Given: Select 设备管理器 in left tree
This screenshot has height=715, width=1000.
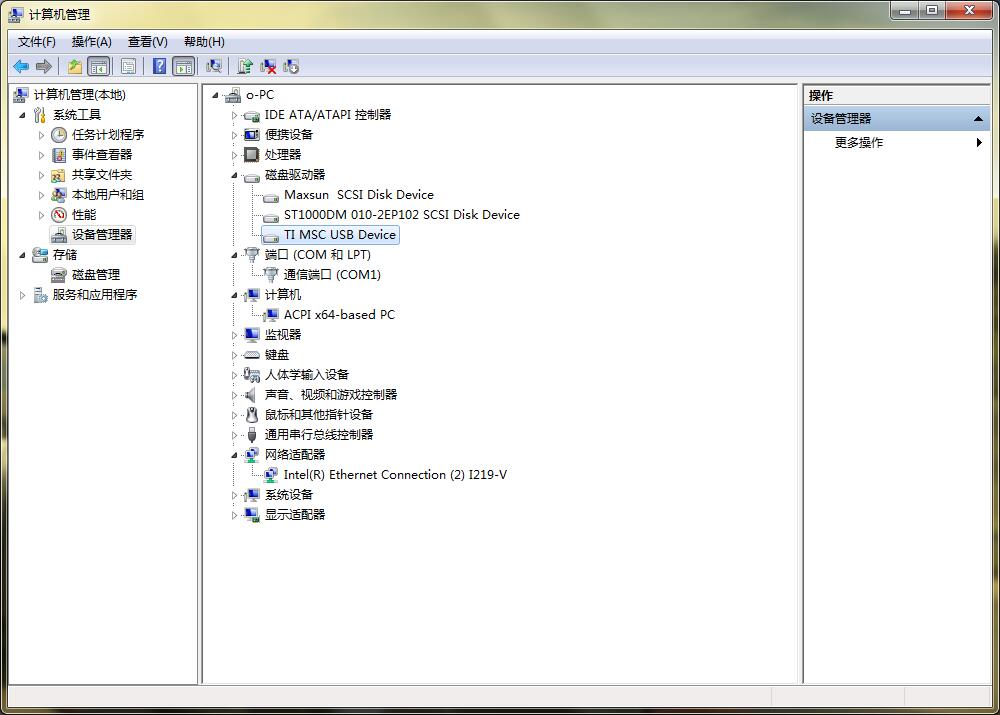Looking at the screenshot, I should tap(101, 235).
